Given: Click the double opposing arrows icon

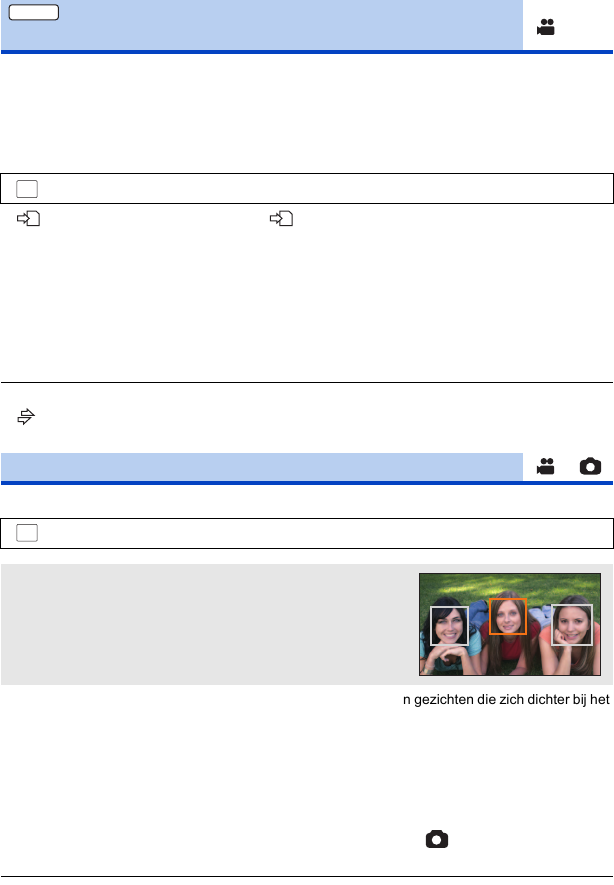Looking at the screenshot, I should click(x=26, y=417).
